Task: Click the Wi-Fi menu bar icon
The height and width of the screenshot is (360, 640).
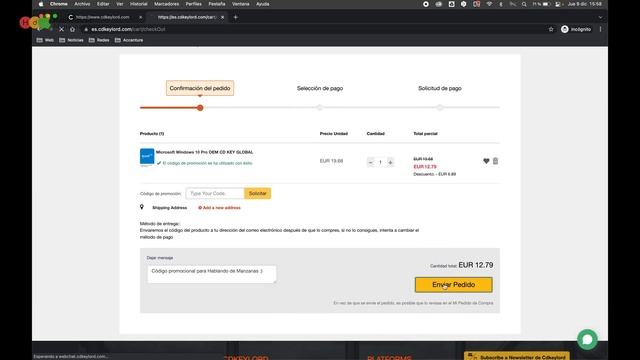Action: pyautogui.click(x=489, y=4)
